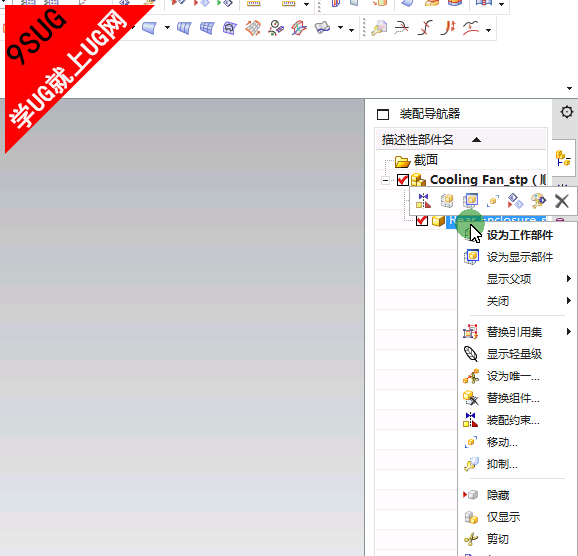Click the black curve with red slash icon
578x556 pixels.
(x=425, y=28)
